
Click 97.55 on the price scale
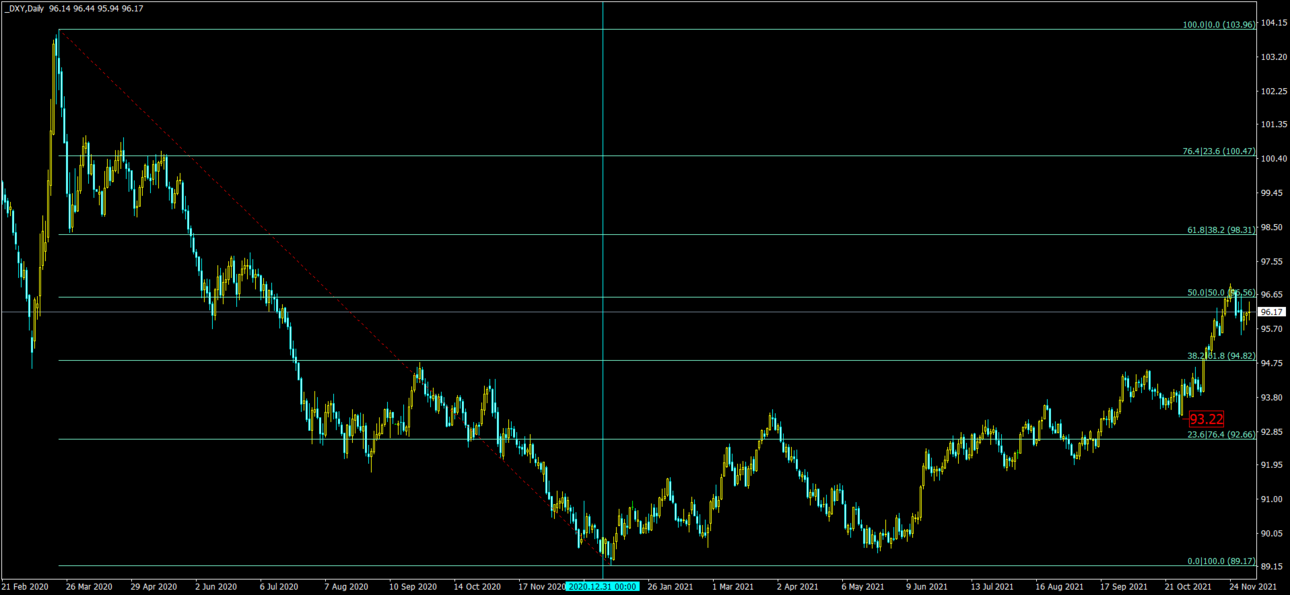[x=1273, y=261]
